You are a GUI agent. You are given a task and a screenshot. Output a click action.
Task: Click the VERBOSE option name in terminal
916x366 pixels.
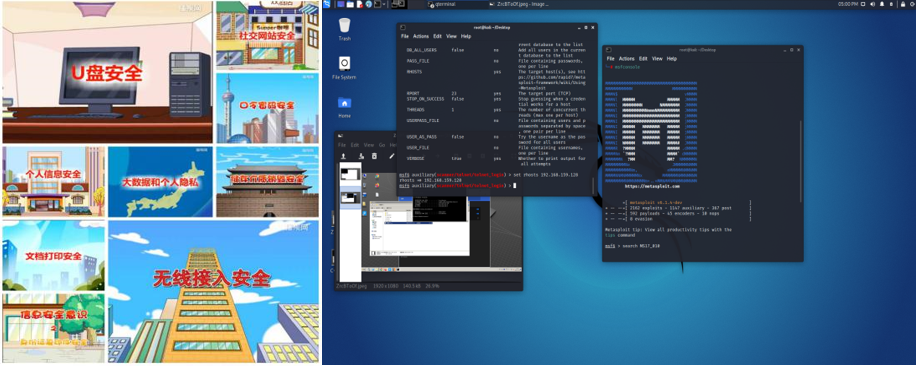pos(415,158)
